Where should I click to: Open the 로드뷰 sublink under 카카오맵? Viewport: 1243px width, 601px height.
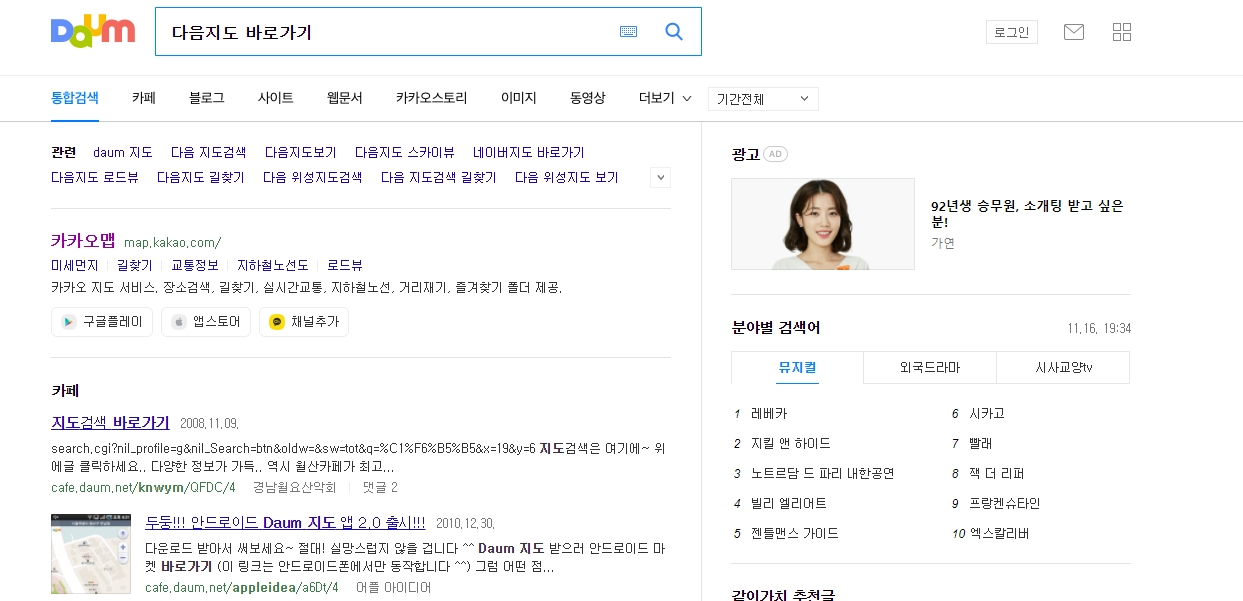coord(345,266)
